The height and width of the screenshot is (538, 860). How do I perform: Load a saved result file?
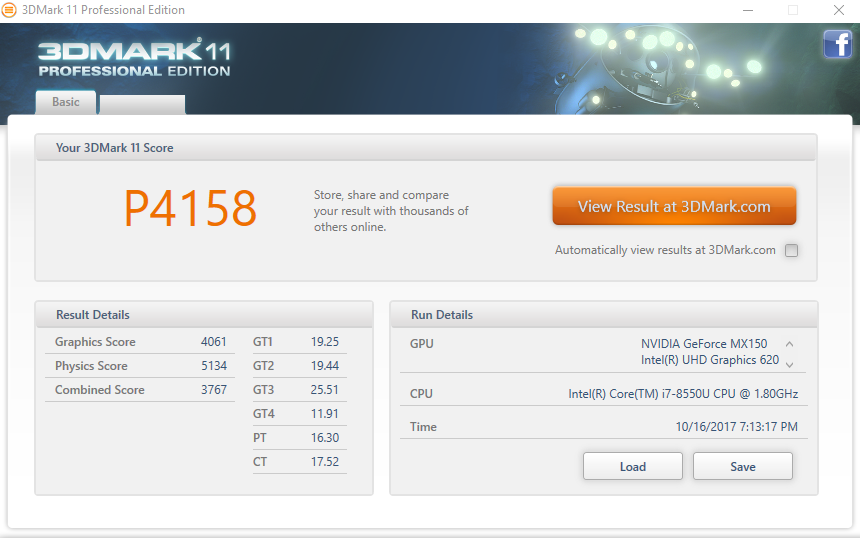click(633, 466)
